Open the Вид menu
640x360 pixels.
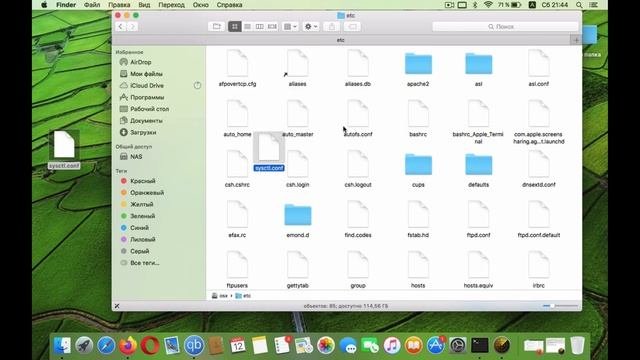[x=144, y=5]
